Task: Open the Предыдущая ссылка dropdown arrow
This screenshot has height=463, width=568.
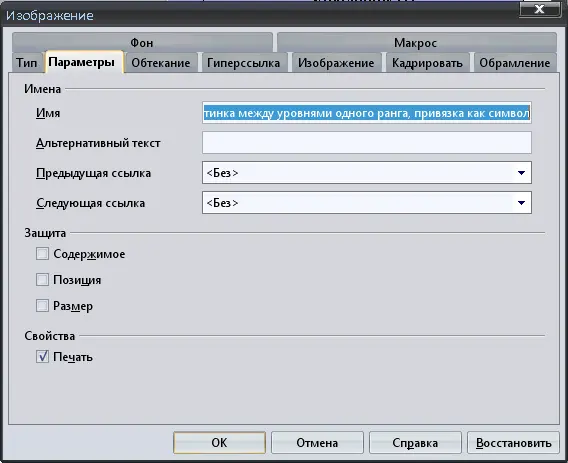Action: point(521,173)
